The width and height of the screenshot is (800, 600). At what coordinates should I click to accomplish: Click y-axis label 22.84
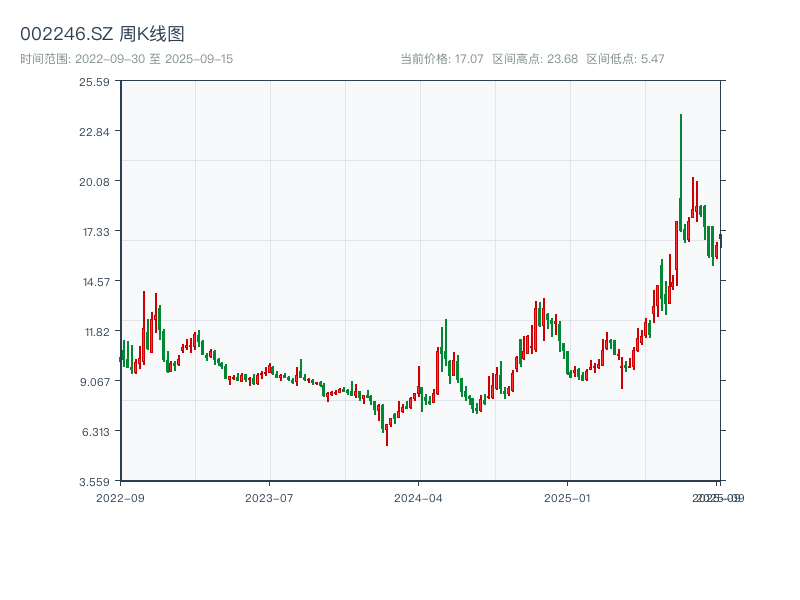point(94,132)
